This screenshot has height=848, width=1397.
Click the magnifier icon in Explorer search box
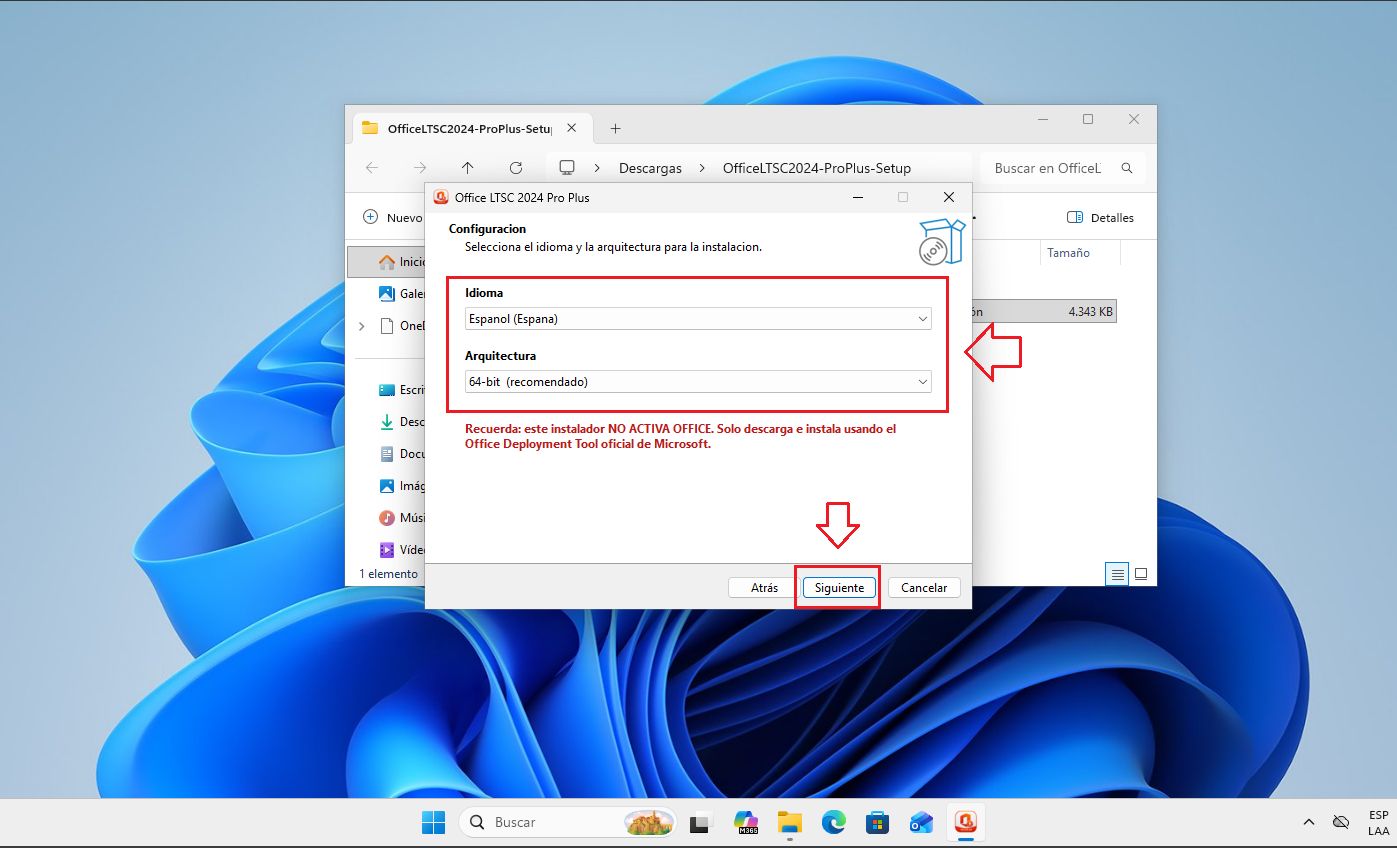(x=1127, y=168)
